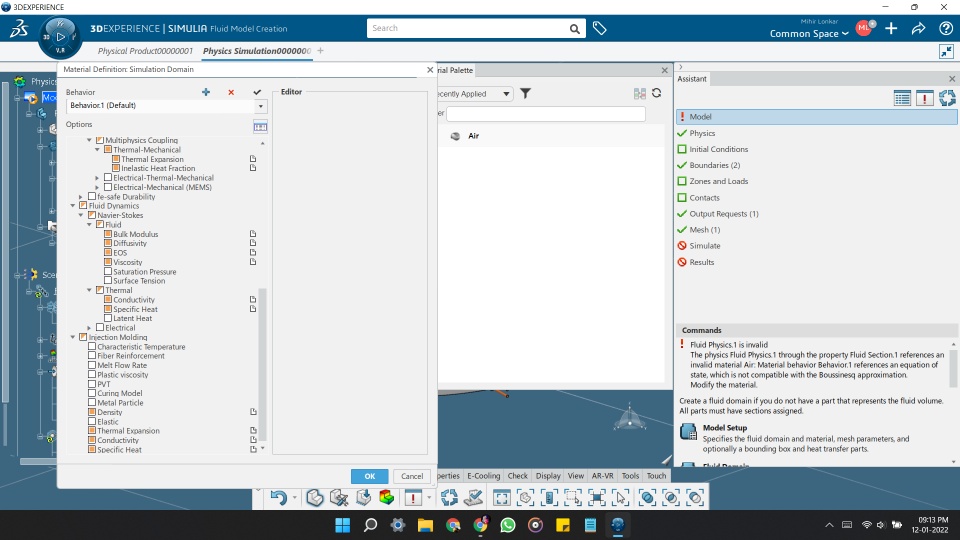
Task: Click the feature check exclamation toolbar icon
Action: point(413,498)
